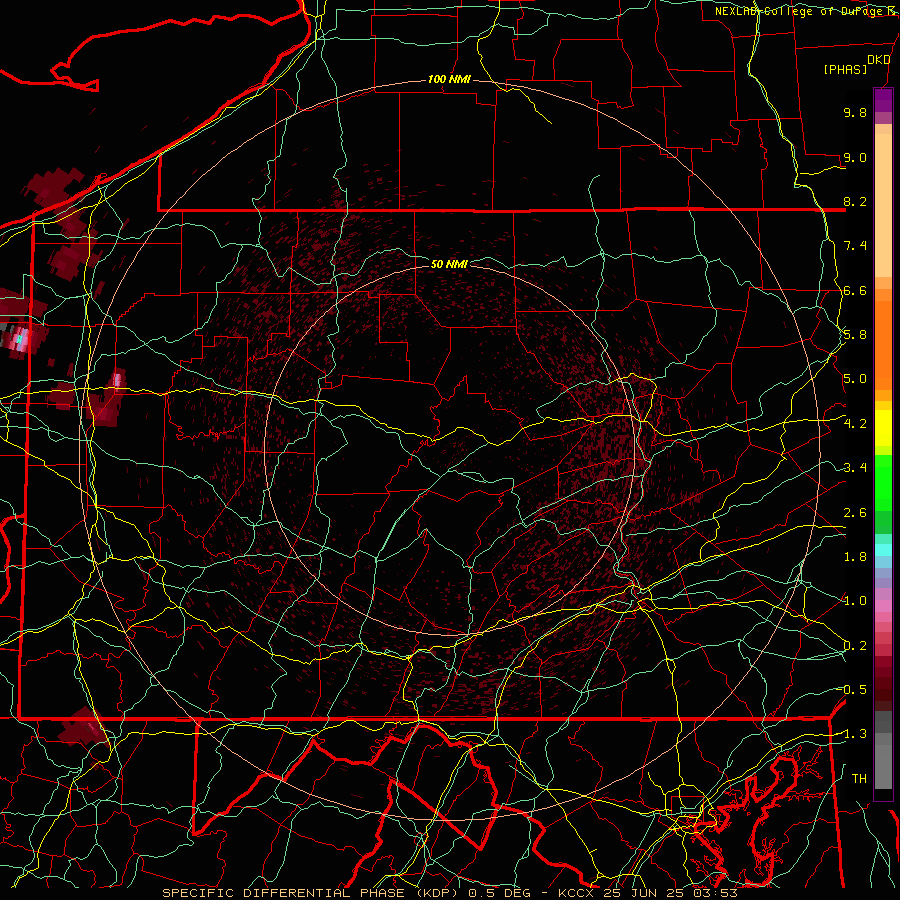Viewport: 900px width, 900px height.
Task: Click the bright pink-and-cyan echo at the left edge
Action: pos(20,339)
